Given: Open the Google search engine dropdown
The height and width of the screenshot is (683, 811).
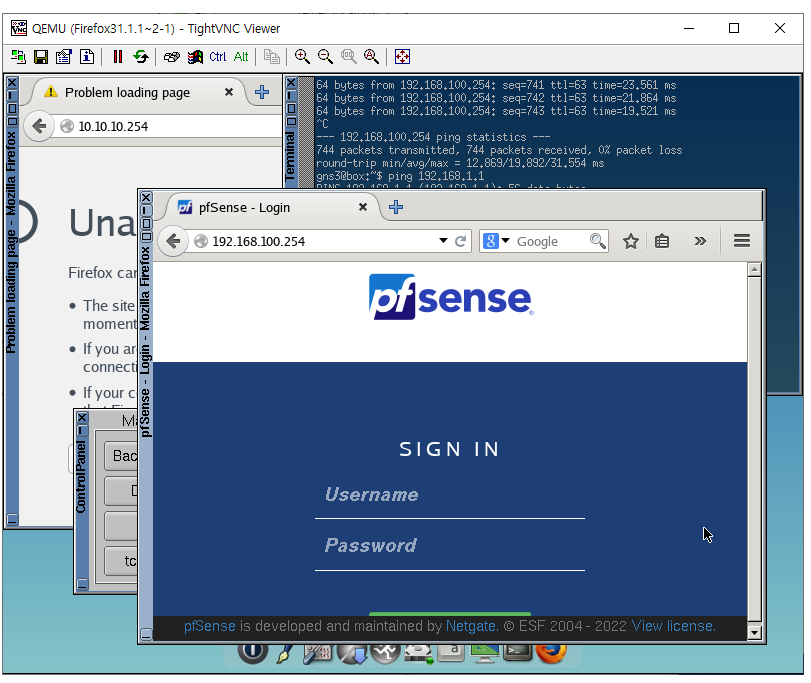Looking at the screenshot, I should 496,241.
